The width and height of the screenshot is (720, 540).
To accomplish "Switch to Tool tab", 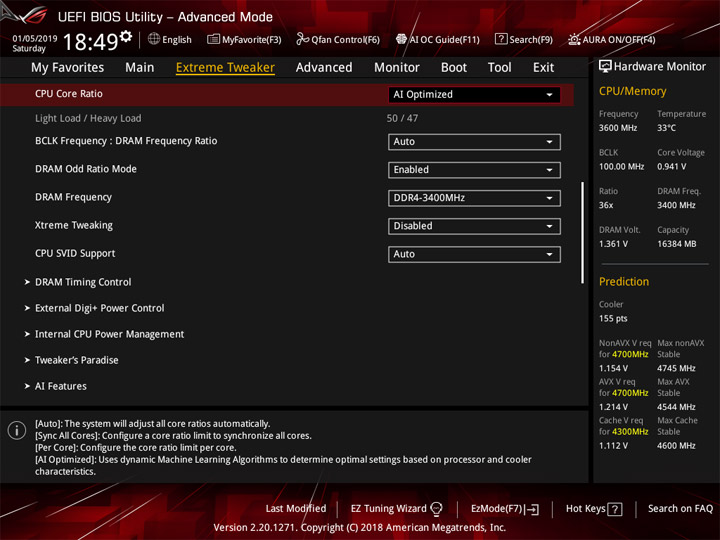I will (x=500, y=68).
